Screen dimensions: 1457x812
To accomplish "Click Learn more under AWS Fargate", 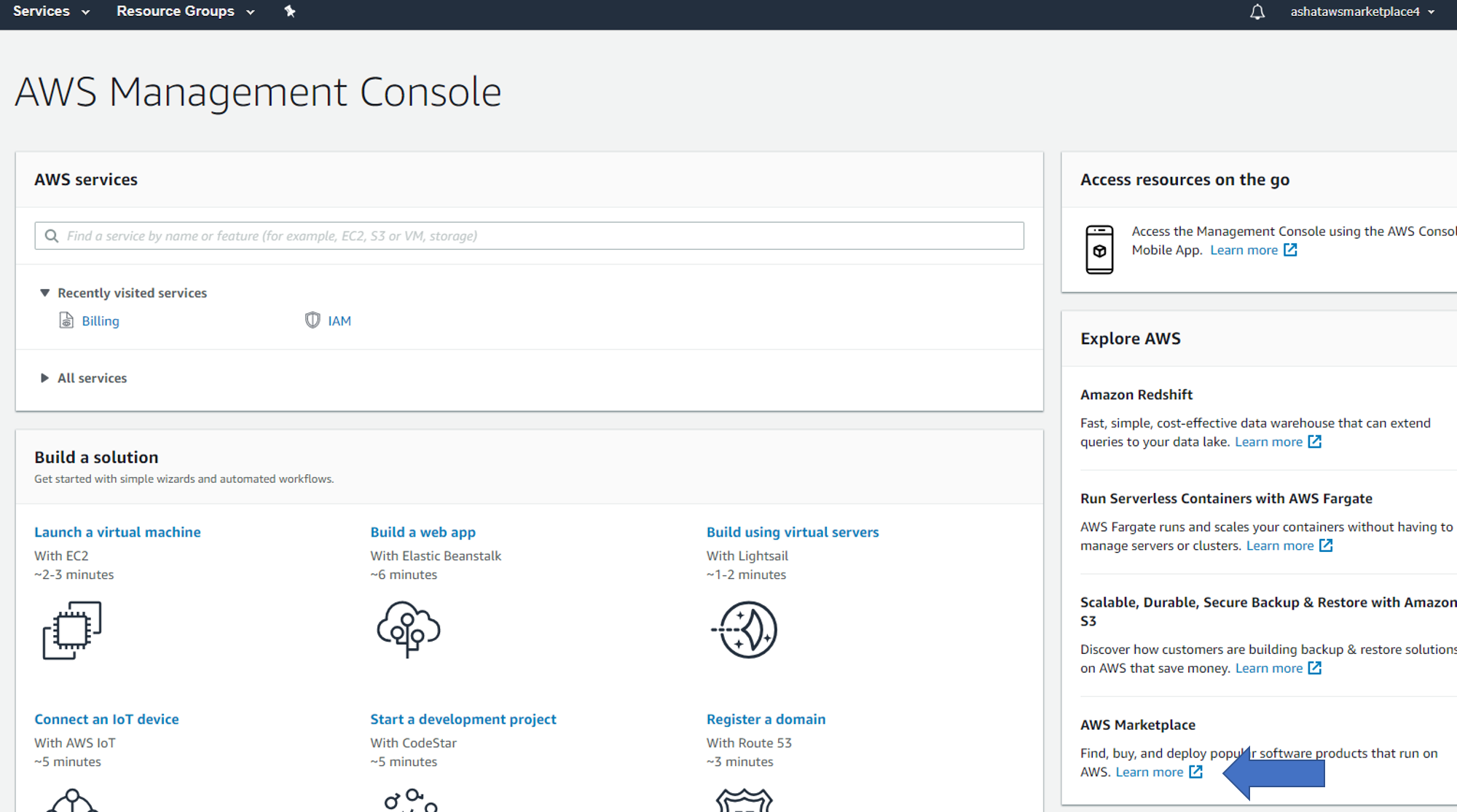I will pyautogui.click(x=1280, y=546).
